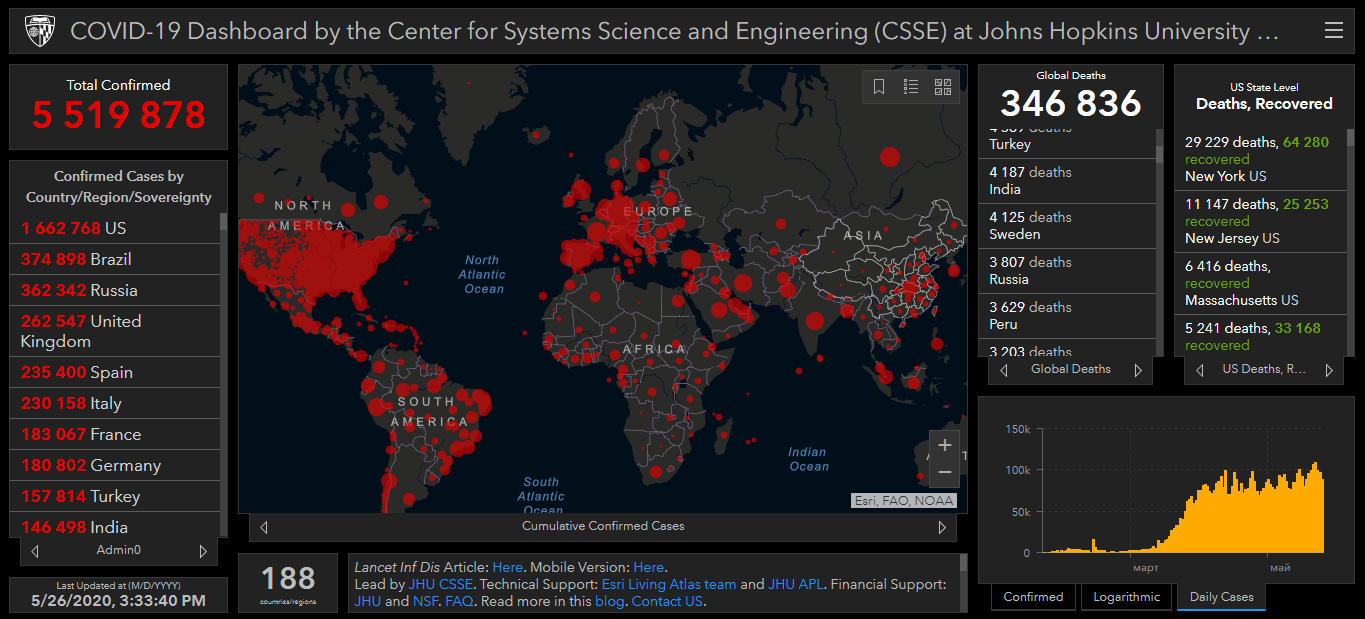This screenshot has height=619, width=1365.
Task: Select '4 187 deaths India' entry
Action: (1067, 181)
